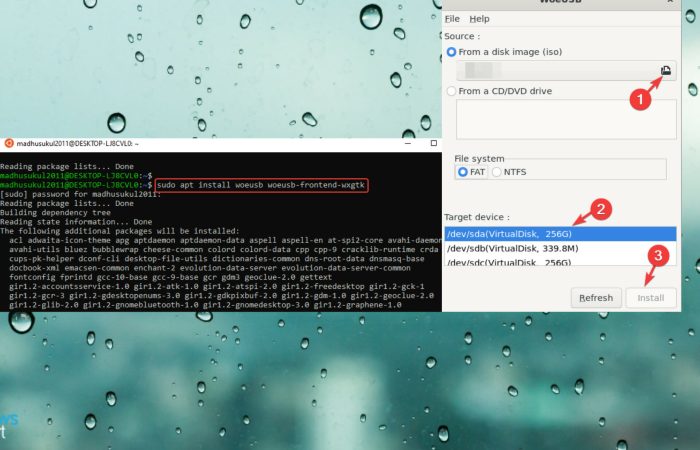Viewport: 700px width, 450px height.
Task: Click the 'Target device :' label
Action: 477,217
